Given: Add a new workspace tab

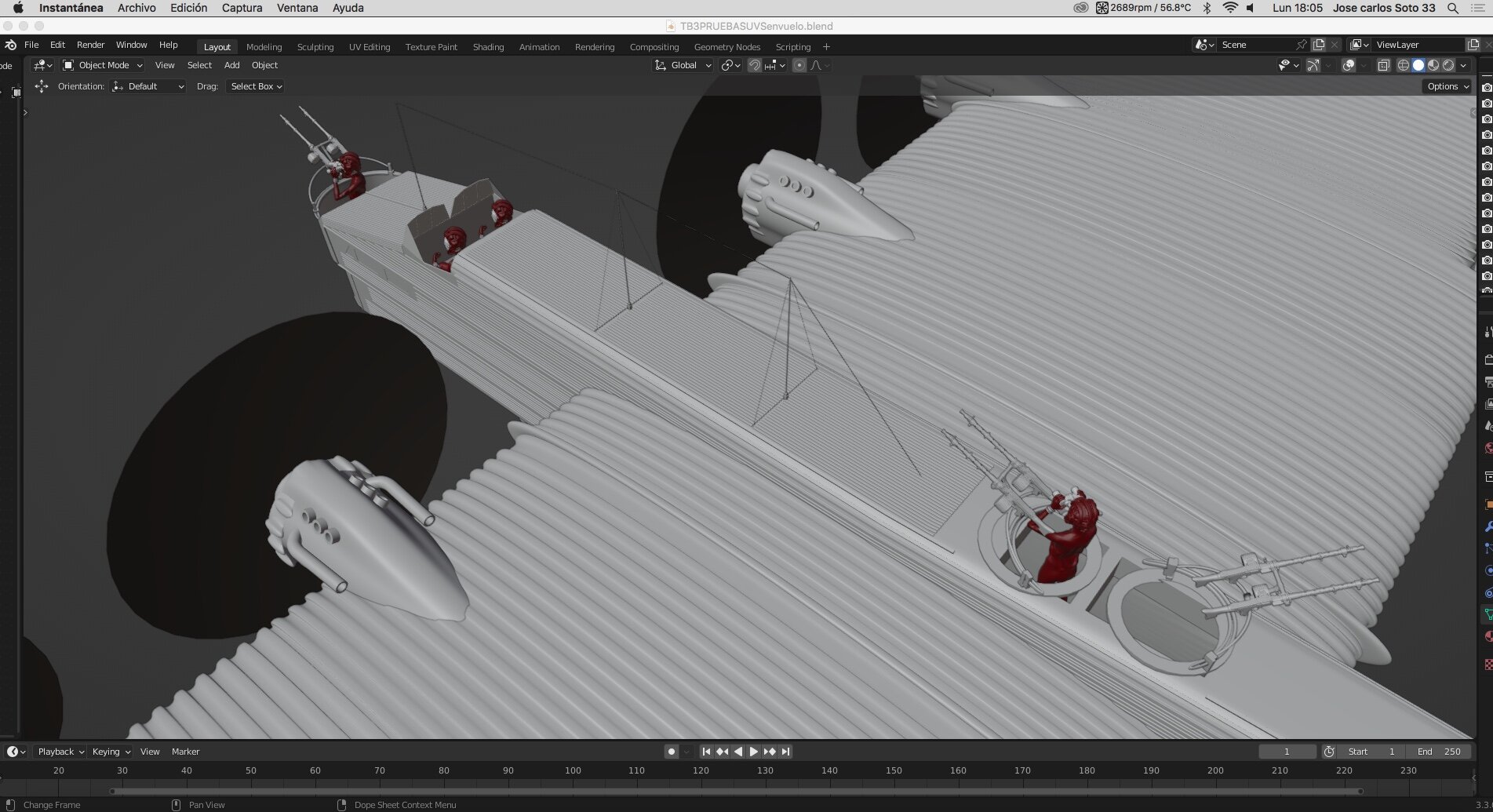Looking at the screenshot, I should click(x=826, y=47).
